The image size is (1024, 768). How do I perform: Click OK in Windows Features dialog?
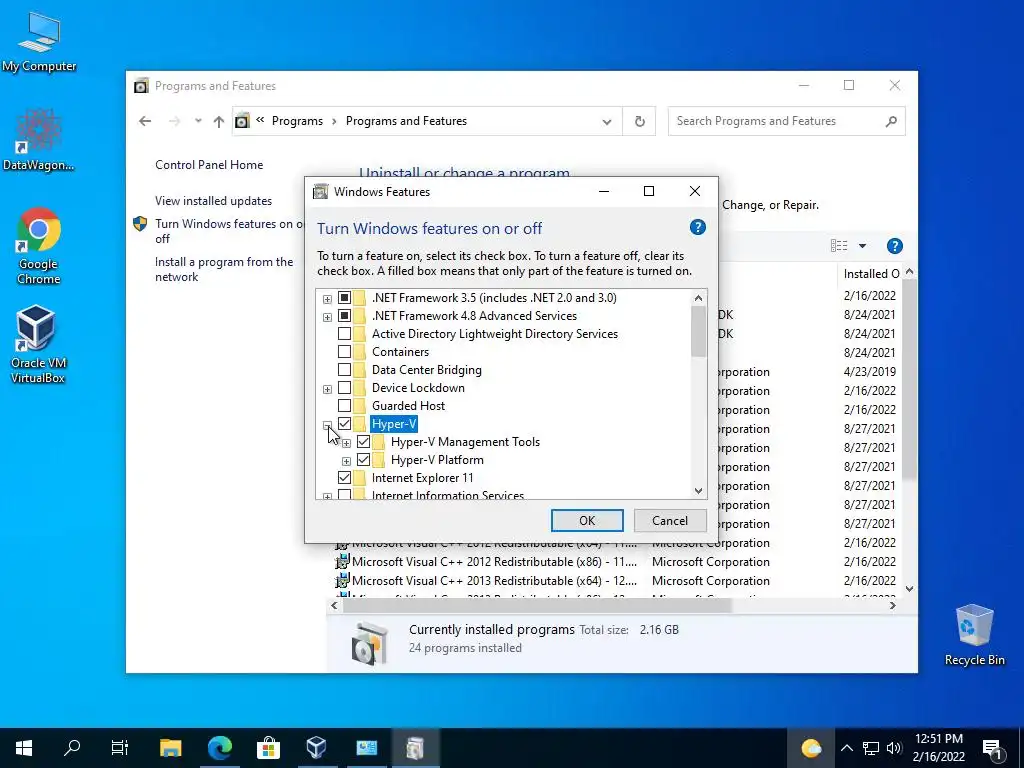coord(587,520)
